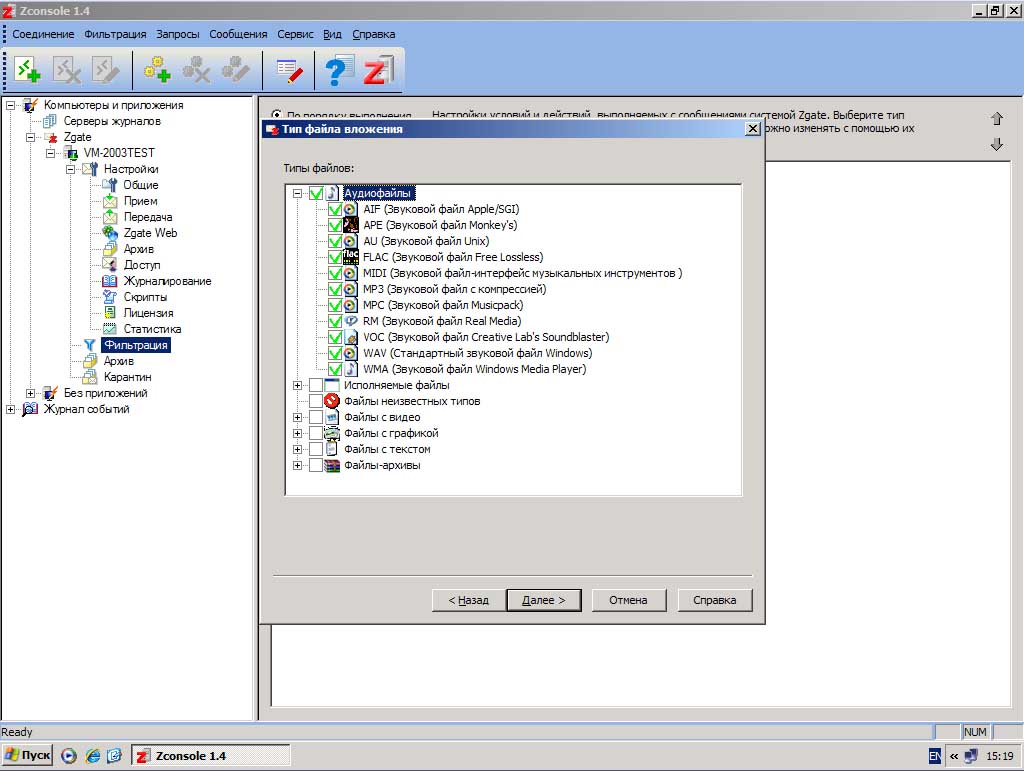This screenshot has height=771, width=1024.
Task: Click the Серверы журналов icon
Action: coord(50,121)
